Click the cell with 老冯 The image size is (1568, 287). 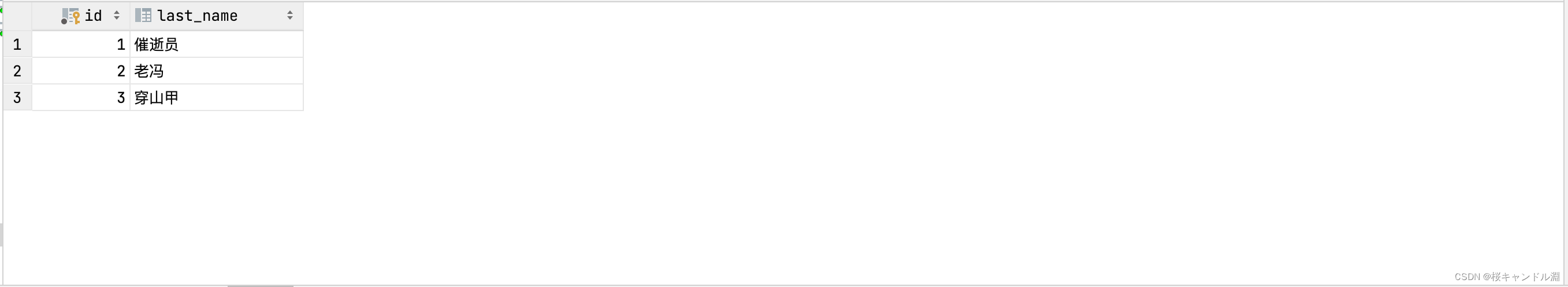pos(217,71)
